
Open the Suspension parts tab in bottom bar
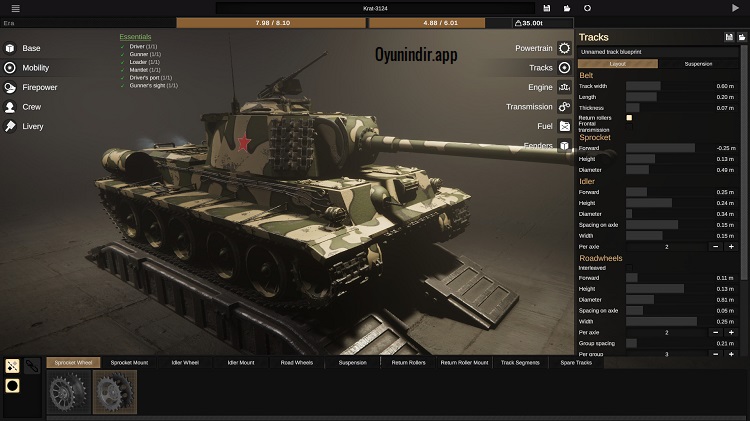tap(353, 363)
